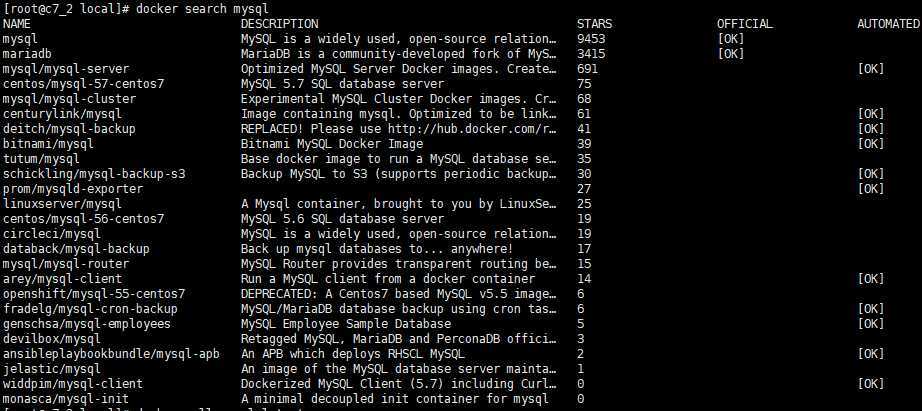The height and width of the screenshot is (411, 922).
Task: Select centos/mysql-57-centos7 image name
Action: point(83,84)
